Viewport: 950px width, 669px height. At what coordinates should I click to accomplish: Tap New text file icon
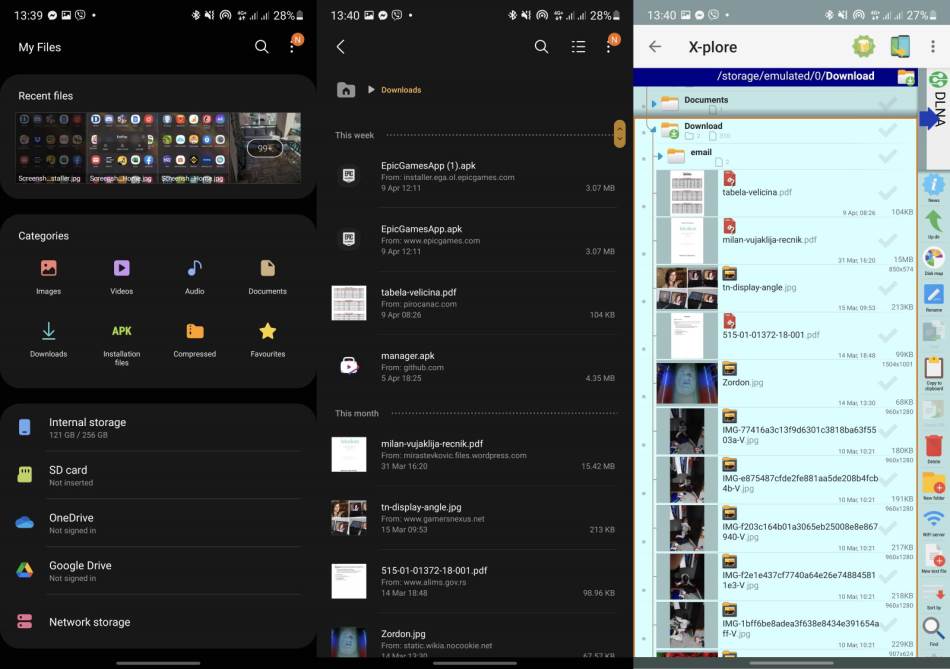click(934, 559)
